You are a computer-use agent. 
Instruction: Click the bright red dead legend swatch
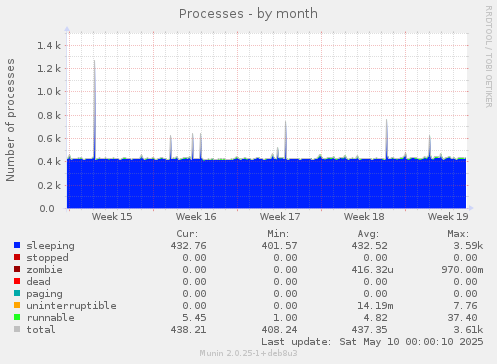pyautogui.click(x=17, y=281)
